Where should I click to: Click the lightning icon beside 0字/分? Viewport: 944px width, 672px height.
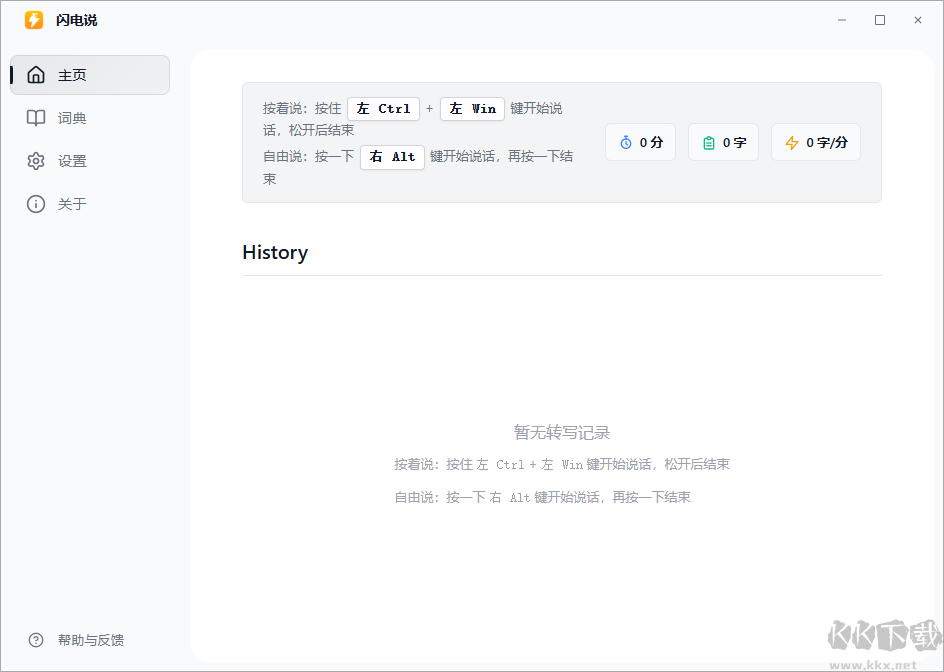pos(792,143)
